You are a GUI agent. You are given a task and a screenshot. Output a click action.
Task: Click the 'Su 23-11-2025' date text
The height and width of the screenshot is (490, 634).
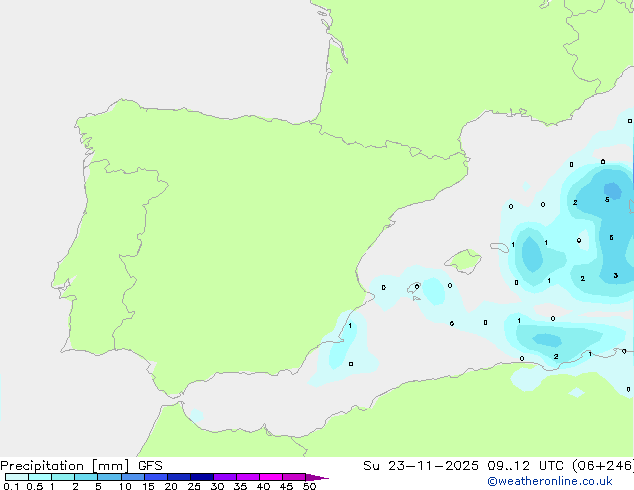421,466
